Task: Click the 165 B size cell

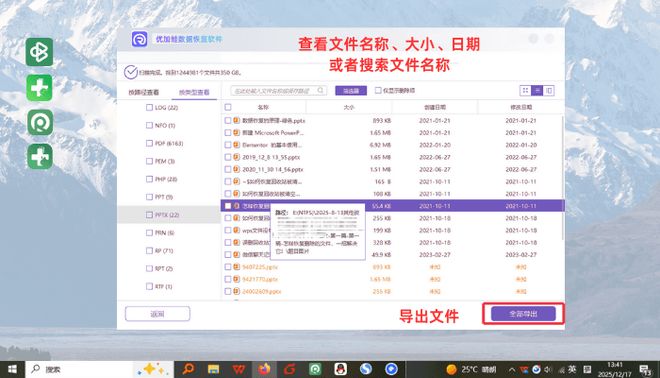Action: (383, 181)
